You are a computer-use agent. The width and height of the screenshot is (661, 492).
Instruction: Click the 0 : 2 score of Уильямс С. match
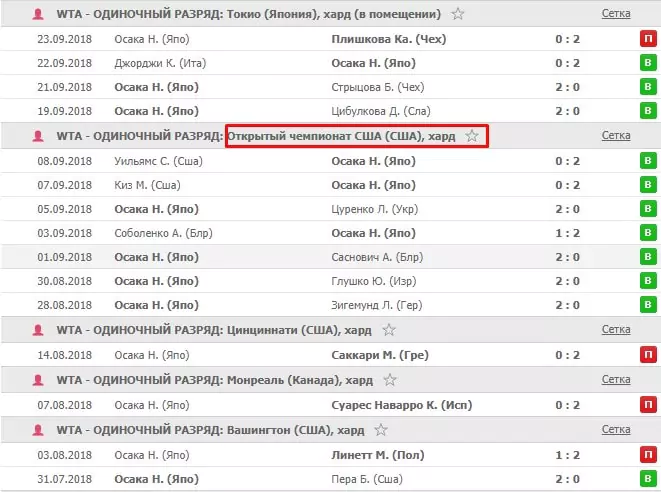(567, 161)
